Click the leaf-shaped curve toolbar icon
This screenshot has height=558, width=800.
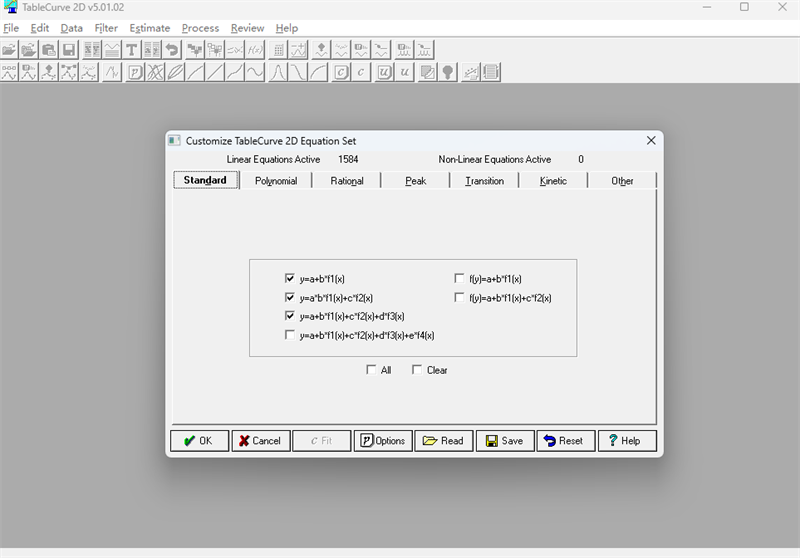point(175,72)
